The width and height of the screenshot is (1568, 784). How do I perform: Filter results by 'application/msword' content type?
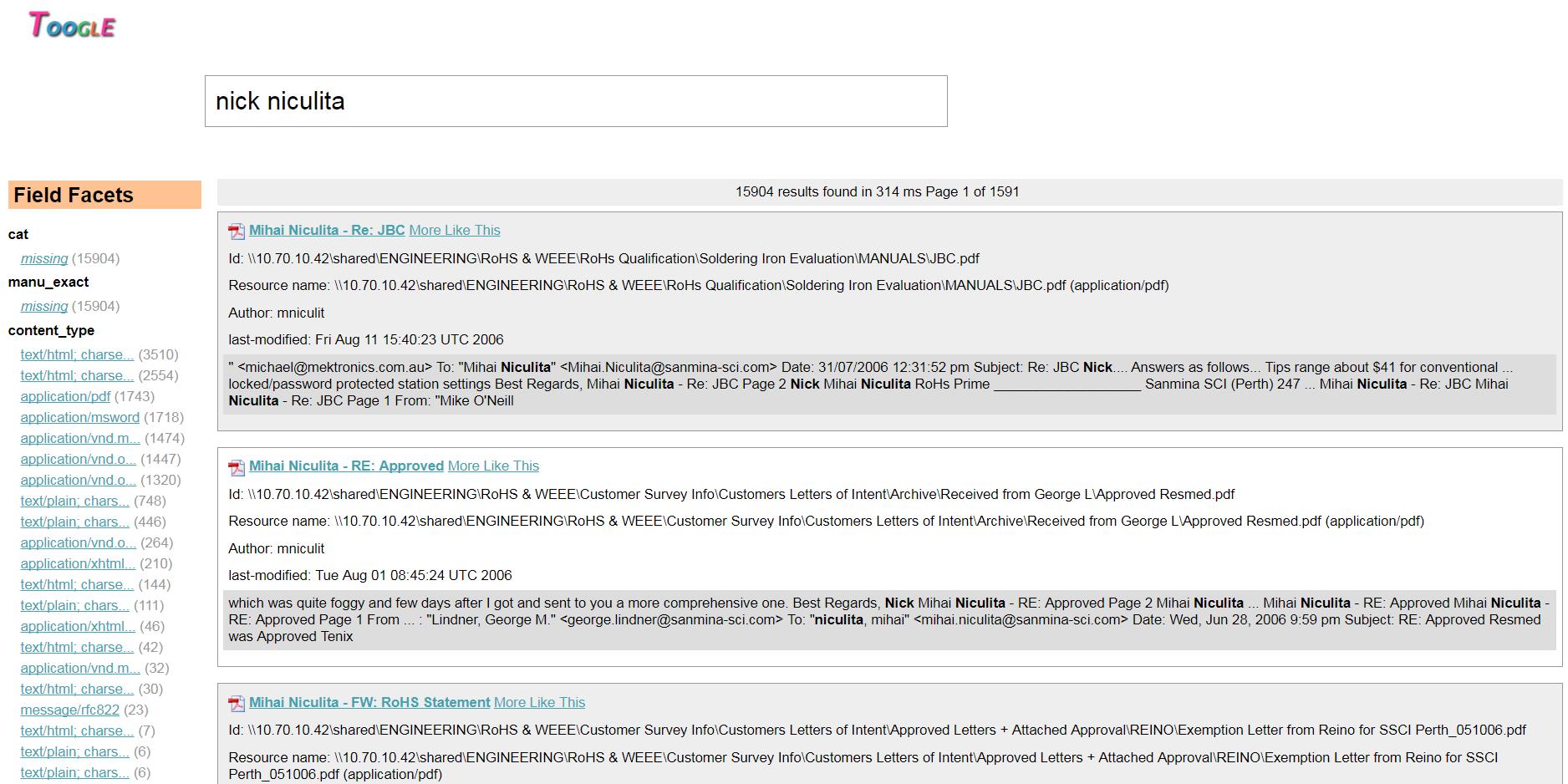(79, 417)
